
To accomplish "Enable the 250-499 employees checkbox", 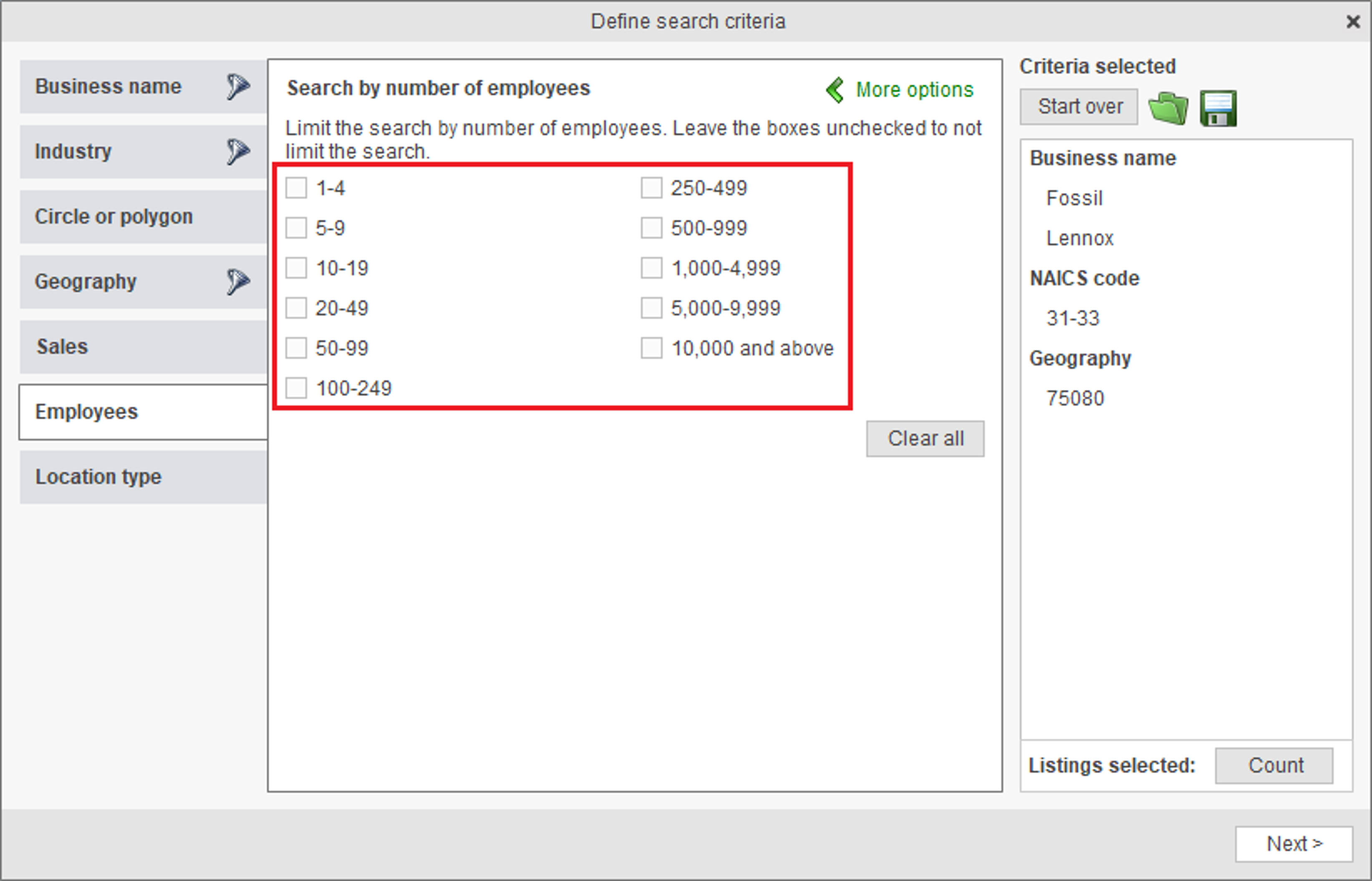I will pos(651,188).
